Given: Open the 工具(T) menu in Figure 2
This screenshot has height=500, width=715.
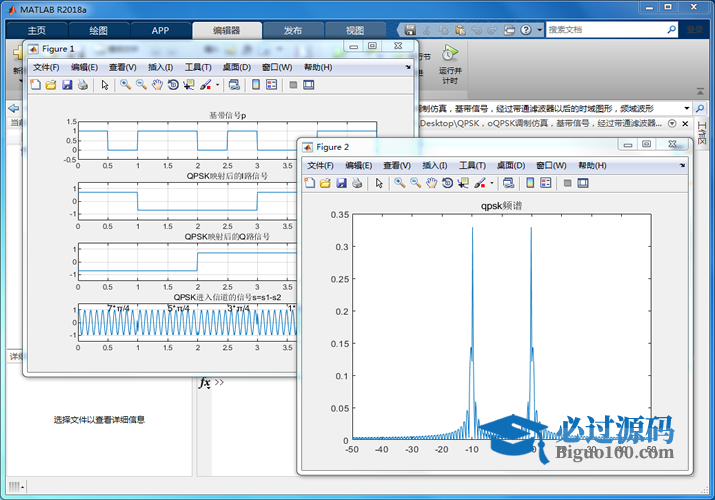Looking at the screenshot, I should pyautogui.click(x=474, y=165).
